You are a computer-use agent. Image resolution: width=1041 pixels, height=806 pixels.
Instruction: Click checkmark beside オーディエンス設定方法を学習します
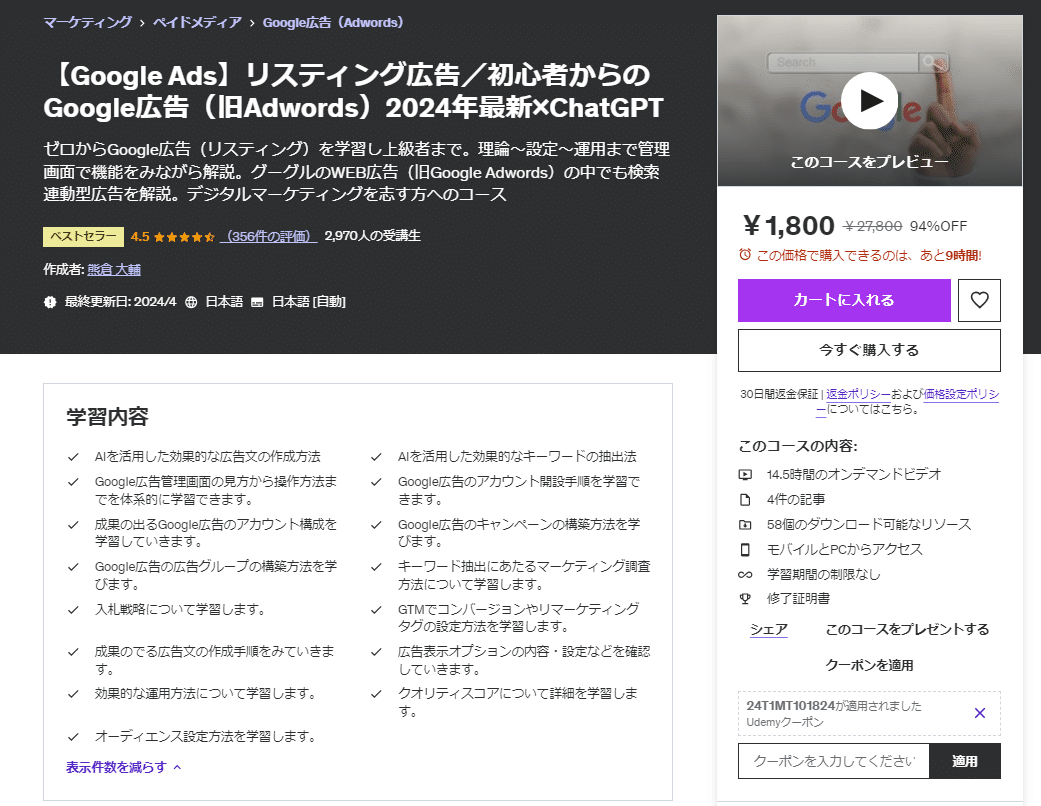[73, 736]
